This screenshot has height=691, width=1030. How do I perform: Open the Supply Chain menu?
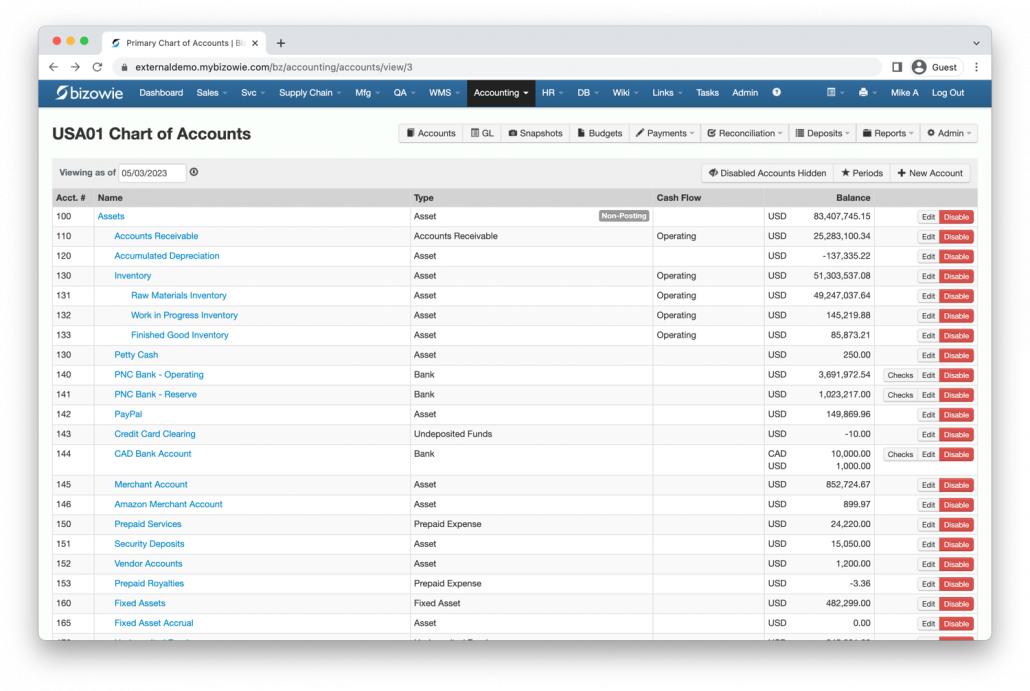tap(310, 93)
